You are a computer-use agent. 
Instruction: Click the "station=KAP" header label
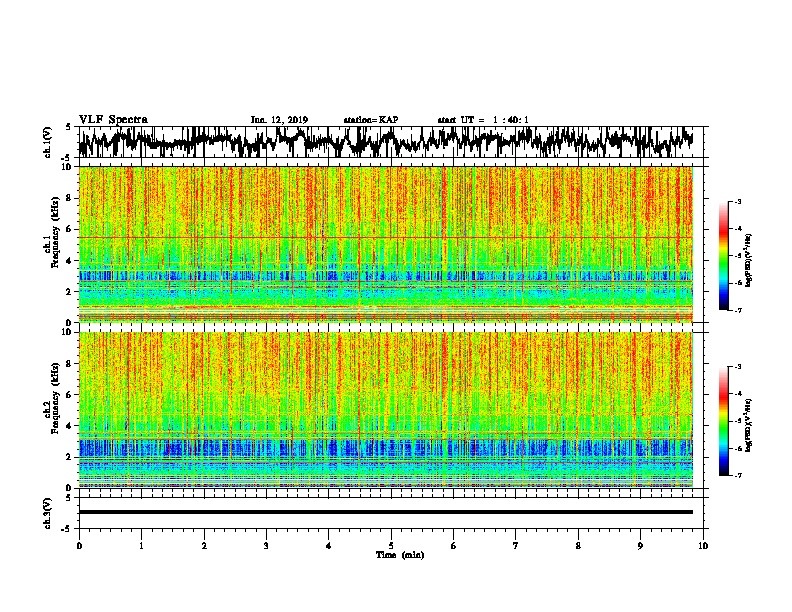pyautogui.click(x=371, y=120)
